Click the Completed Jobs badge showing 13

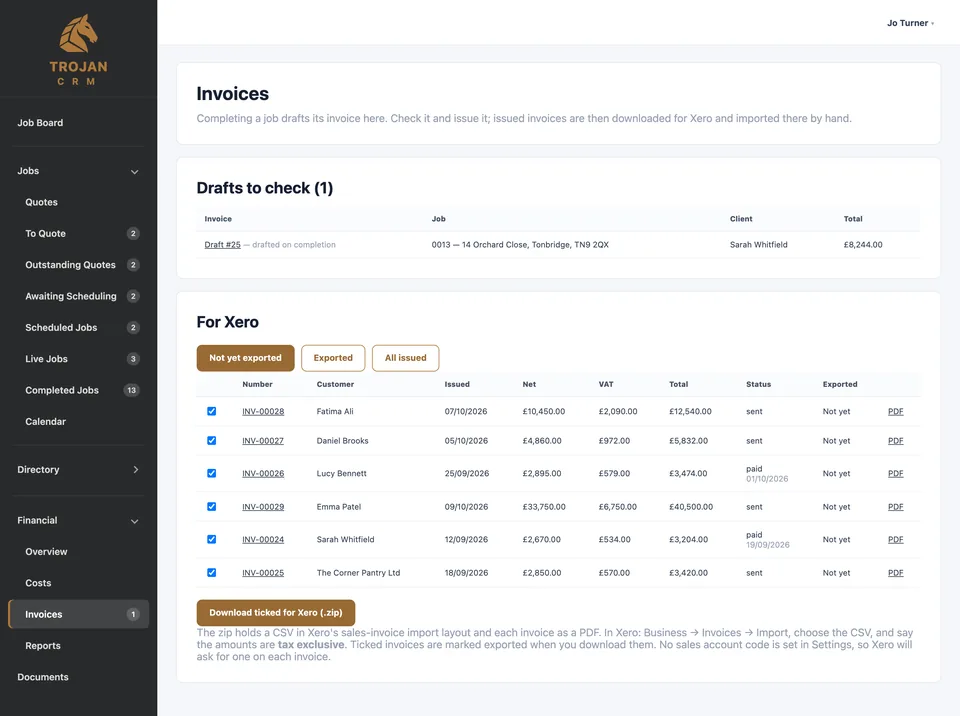132,390
